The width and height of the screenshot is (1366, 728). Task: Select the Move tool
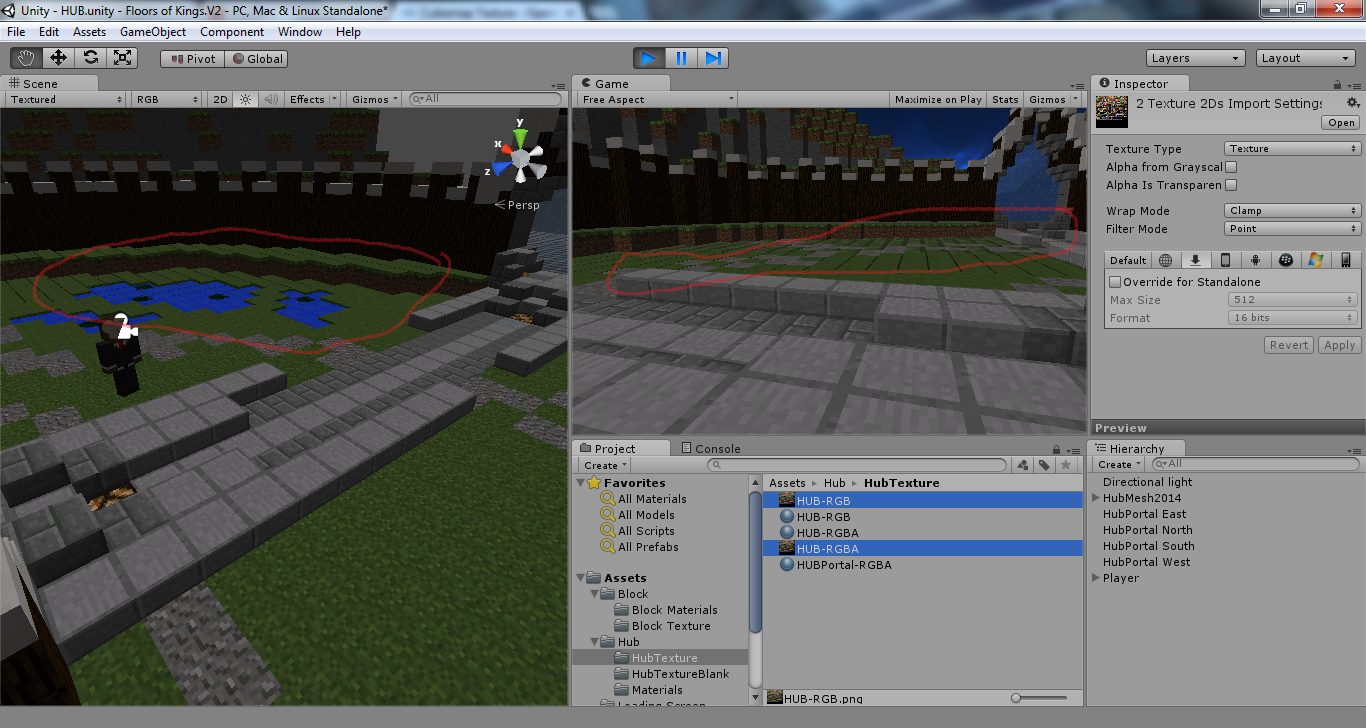tap(58, 58)
